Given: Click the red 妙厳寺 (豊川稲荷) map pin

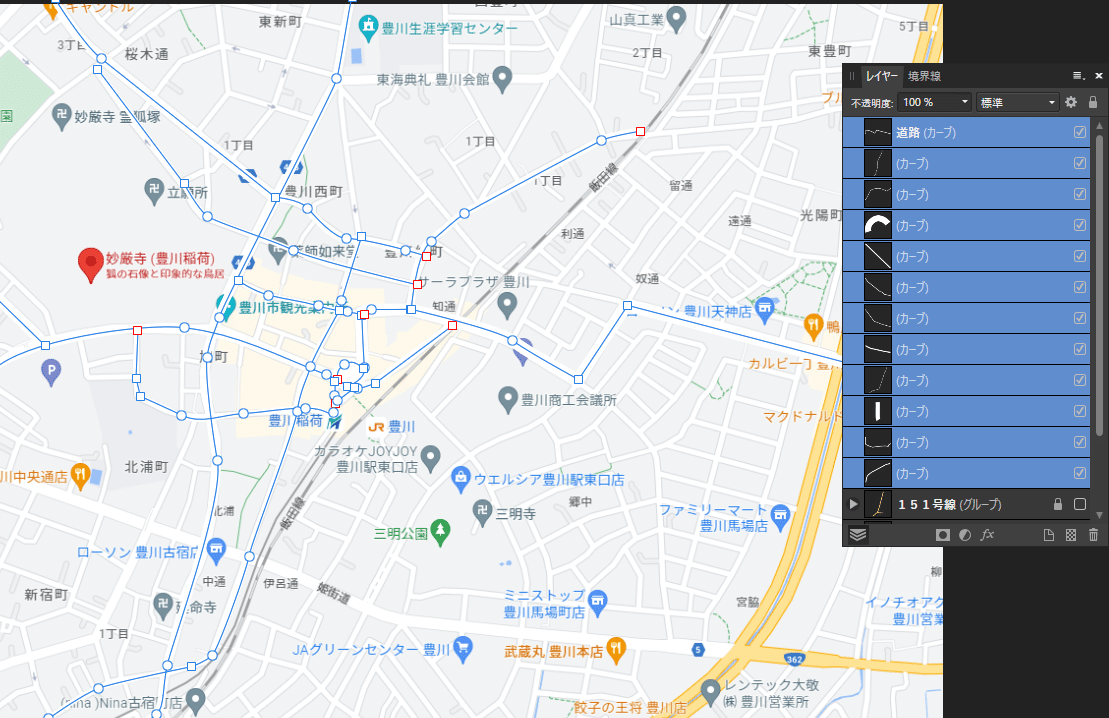Looking at the screenshot, I should point(91,265).
